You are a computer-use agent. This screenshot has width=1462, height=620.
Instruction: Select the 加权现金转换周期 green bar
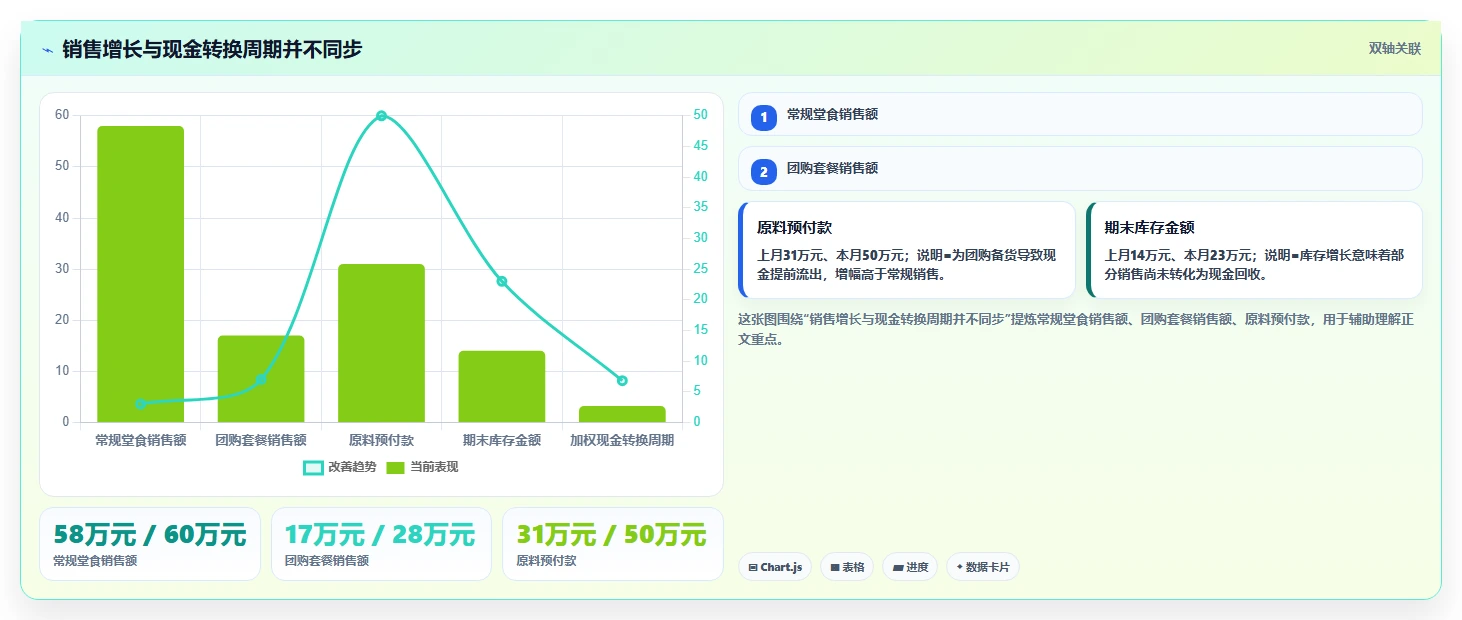tap(622, 414)
